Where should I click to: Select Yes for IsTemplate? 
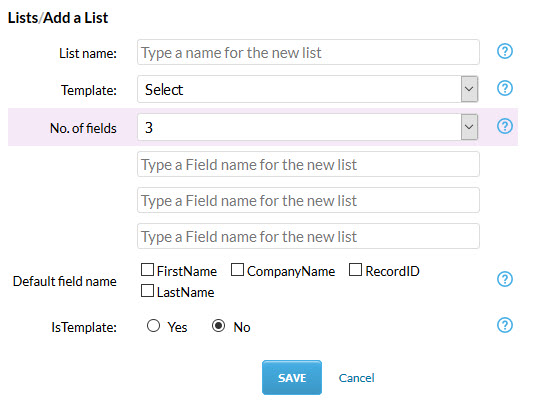click(153, 326)
